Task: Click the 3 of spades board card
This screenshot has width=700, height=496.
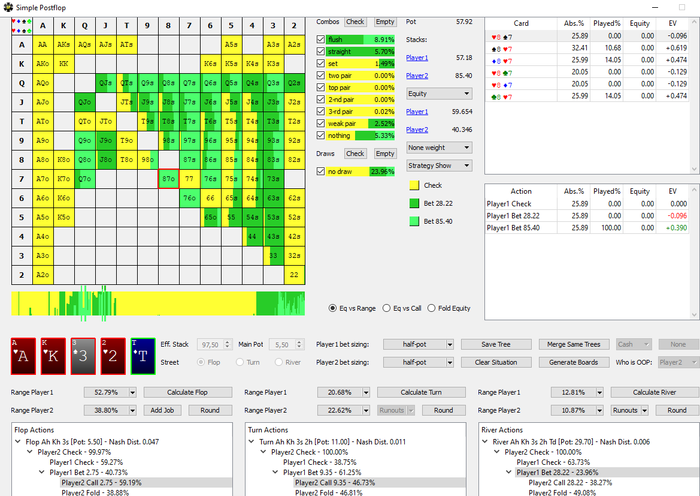Action: [83, 356]
